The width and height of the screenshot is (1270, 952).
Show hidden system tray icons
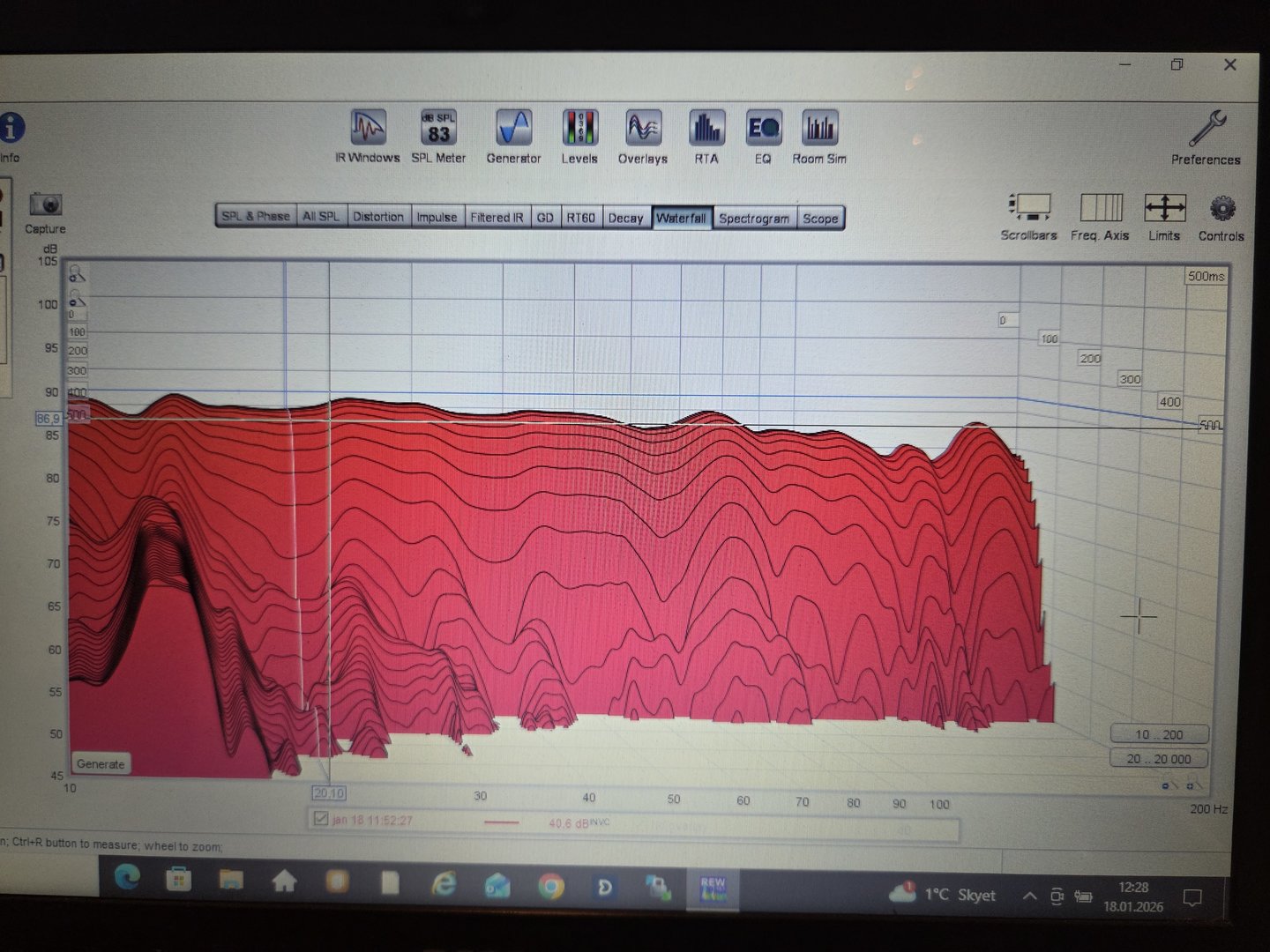[x=1029, y=896]
